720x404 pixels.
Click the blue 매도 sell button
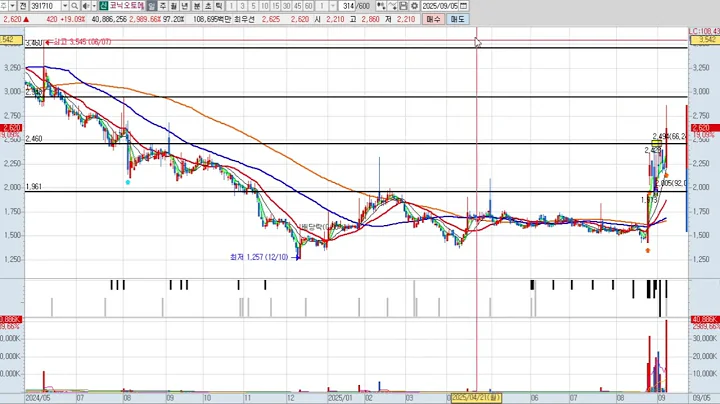457,19
